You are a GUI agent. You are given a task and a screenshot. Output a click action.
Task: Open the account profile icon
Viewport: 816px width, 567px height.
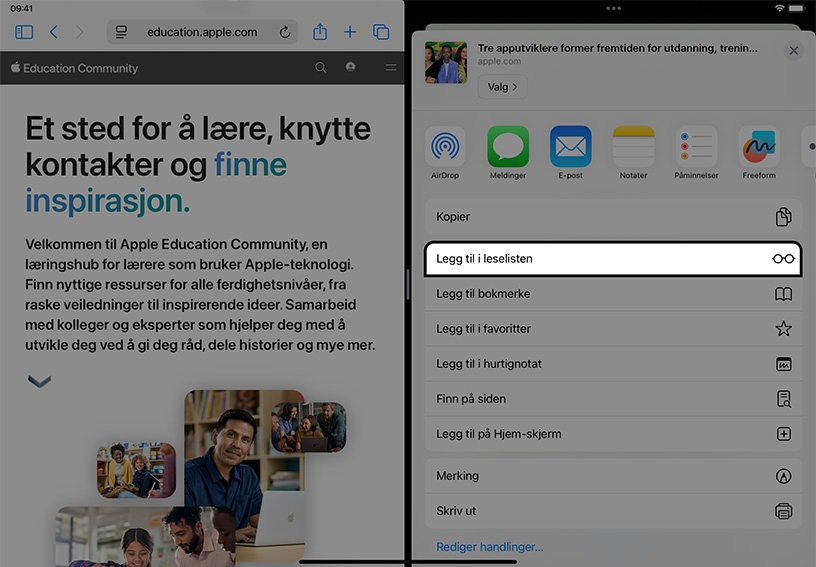[x=351, y=67]
